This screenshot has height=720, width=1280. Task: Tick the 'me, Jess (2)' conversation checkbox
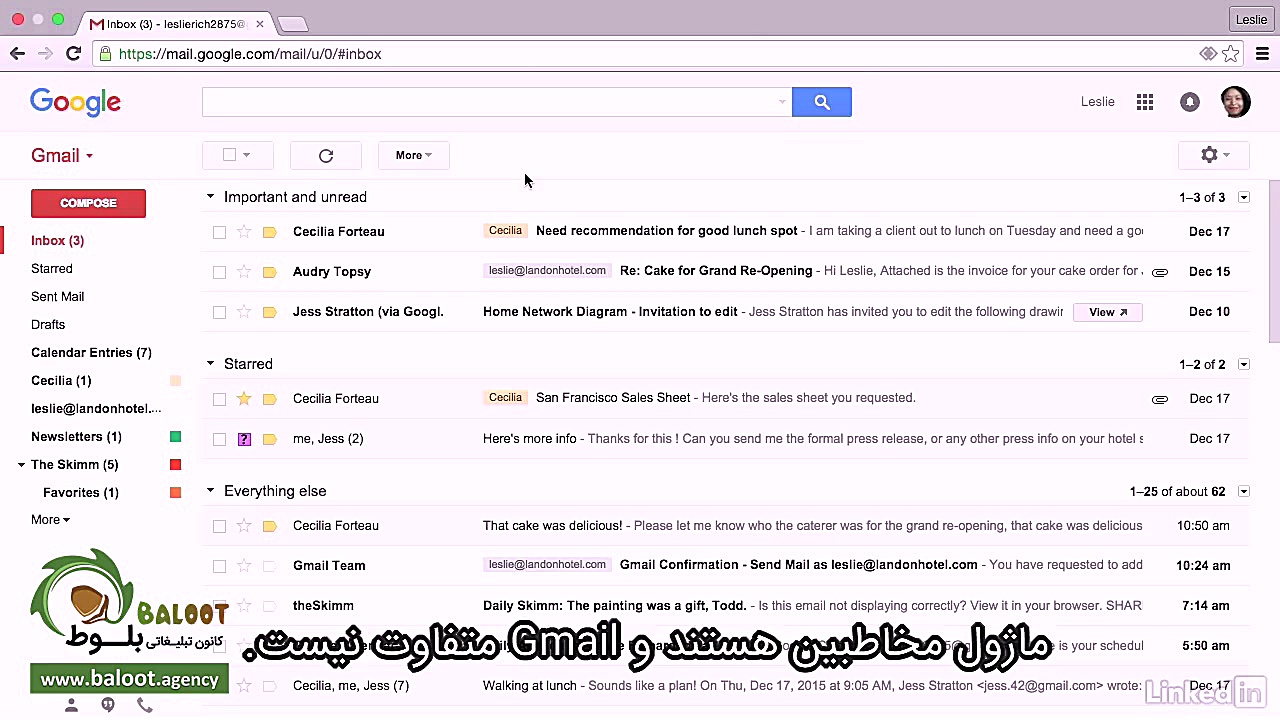click(x=219, y=439)
